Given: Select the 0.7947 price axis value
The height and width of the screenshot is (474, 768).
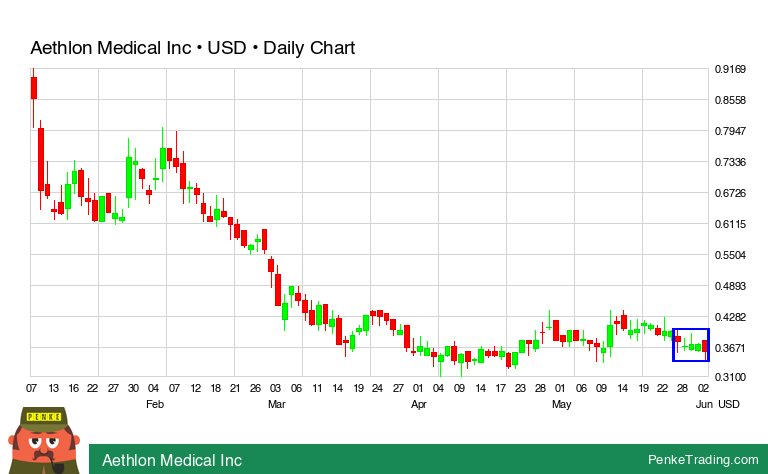Looking at the screenshot, I should [x=730, y=131].
